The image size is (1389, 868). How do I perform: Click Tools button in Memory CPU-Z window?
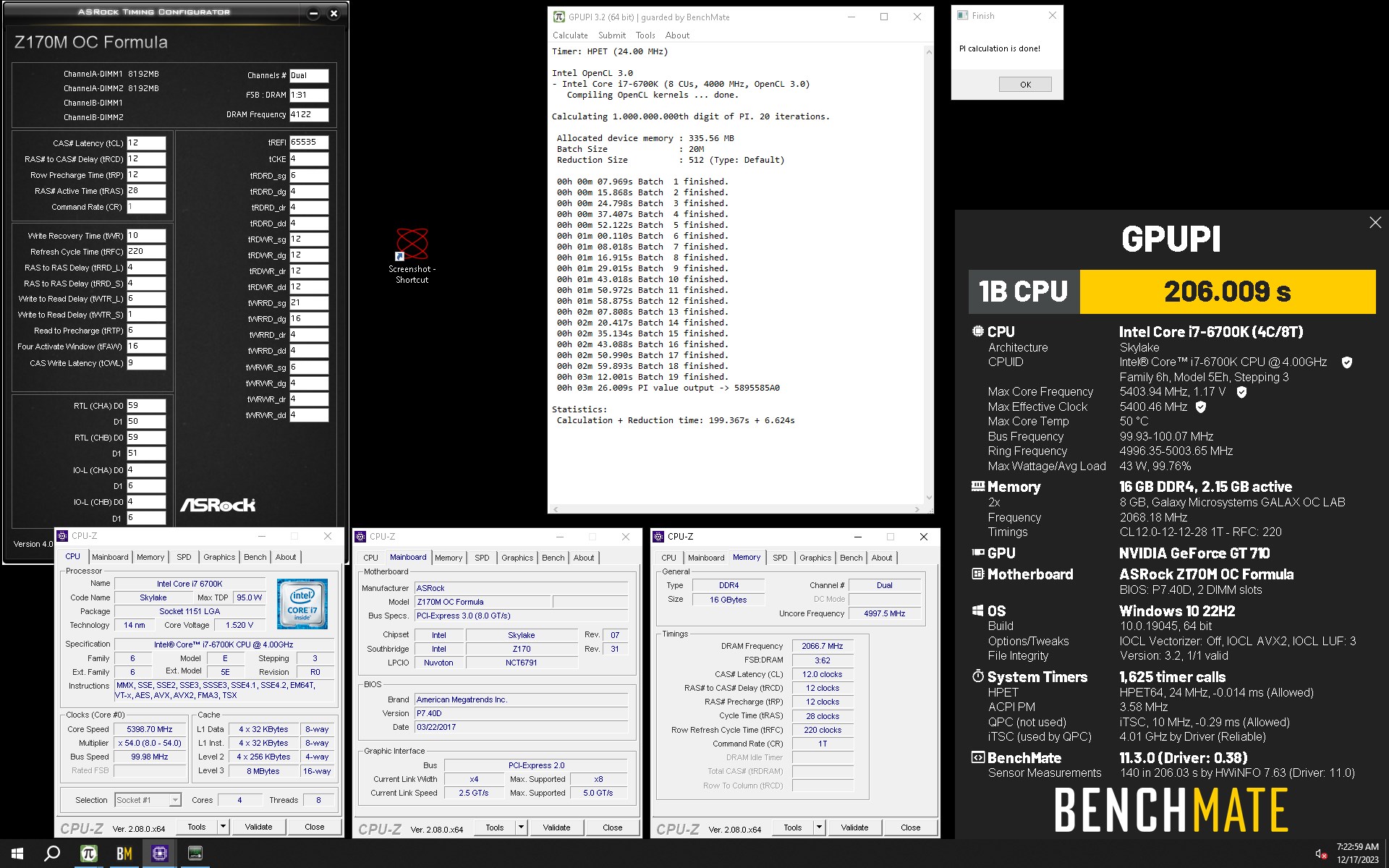[793, 827]
